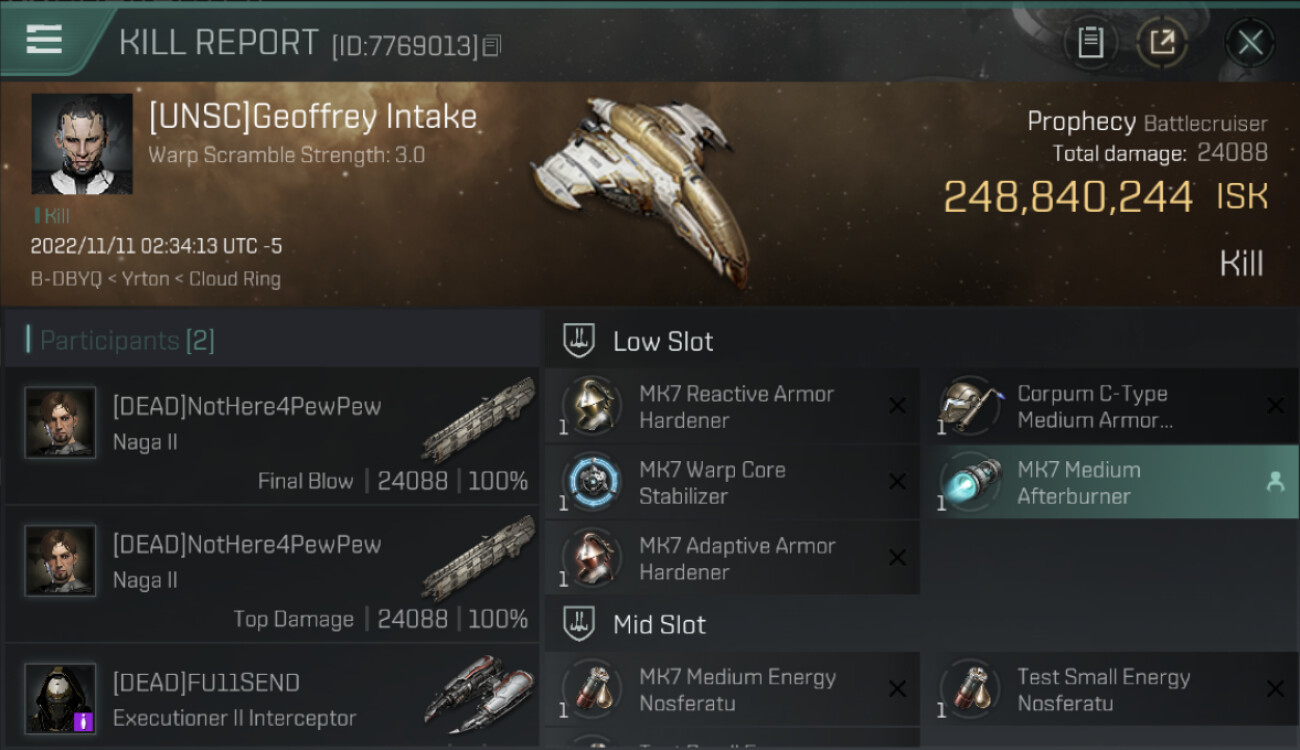1300x750 pixels.
Task: Click the share export icon
Action: coord(1161,42)
